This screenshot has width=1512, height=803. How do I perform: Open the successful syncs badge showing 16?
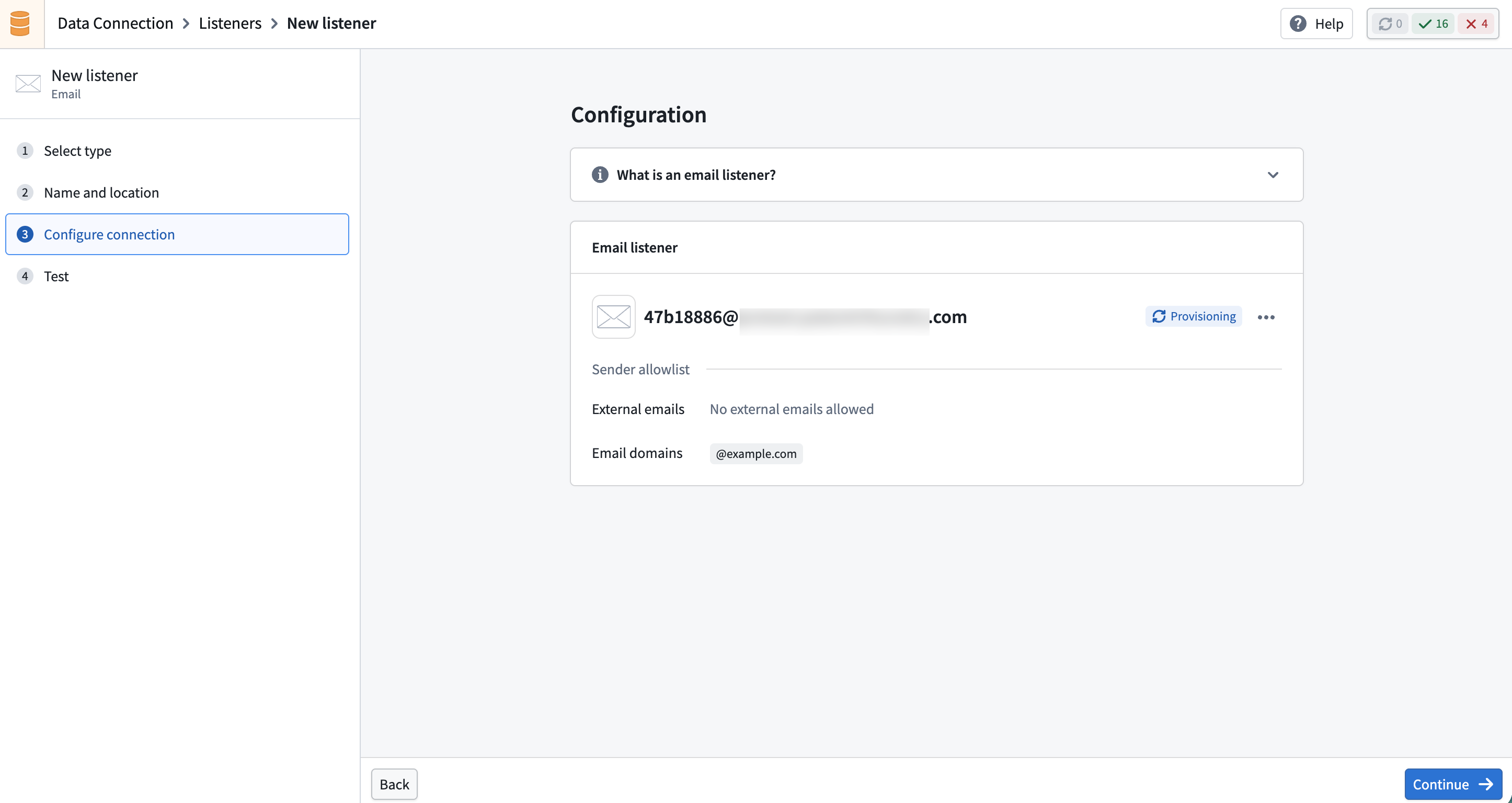pyautogui.click(x=1434, y=24)
